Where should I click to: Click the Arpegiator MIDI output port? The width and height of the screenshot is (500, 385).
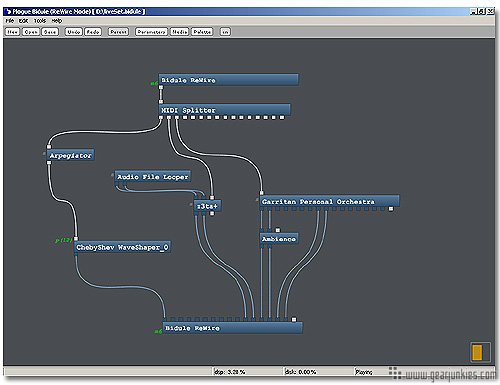49,163
